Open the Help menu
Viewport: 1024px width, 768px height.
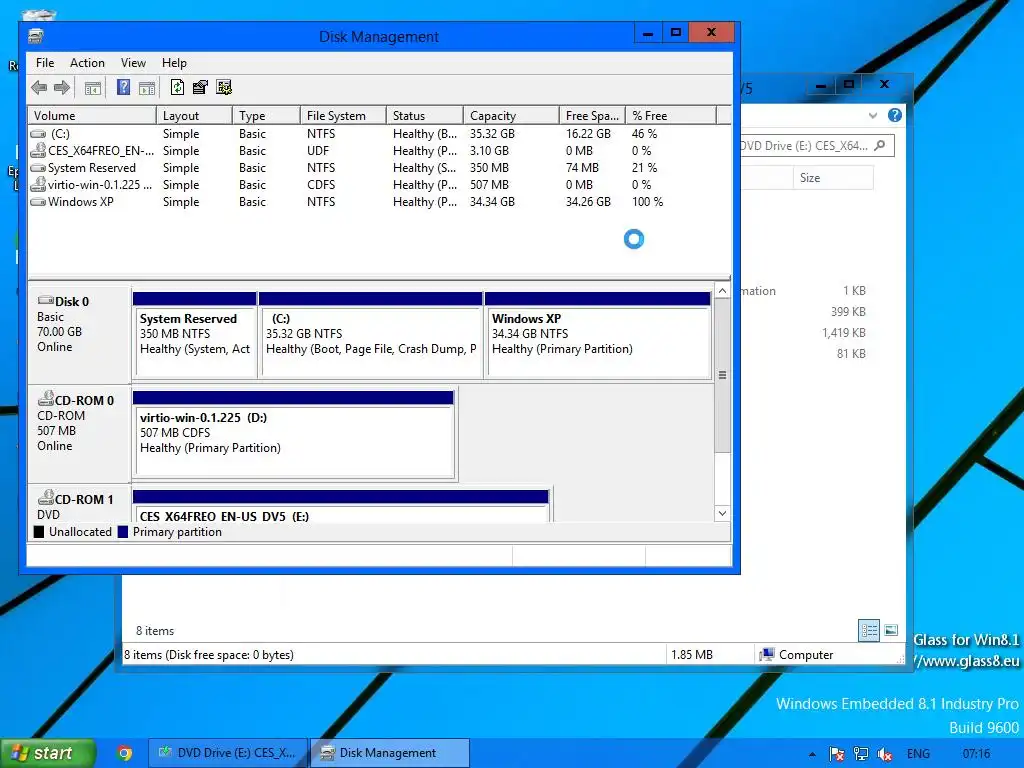tap(174, 63)
